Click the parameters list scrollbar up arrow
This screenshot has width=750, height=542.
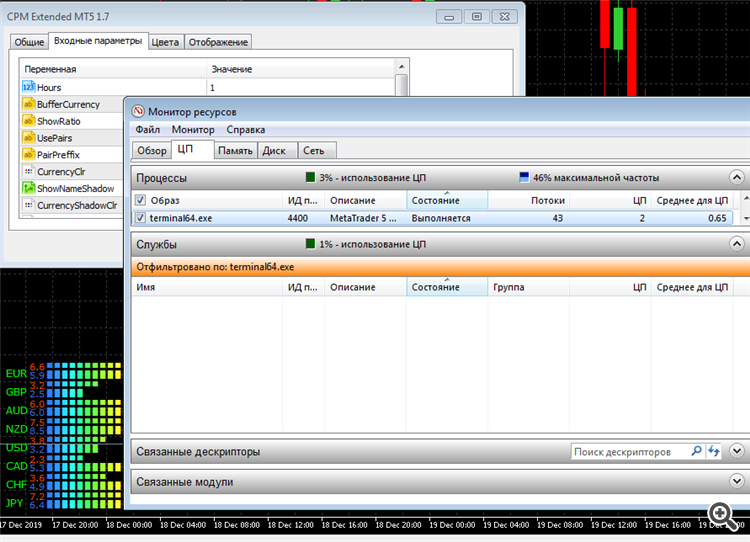click(402, 66)
